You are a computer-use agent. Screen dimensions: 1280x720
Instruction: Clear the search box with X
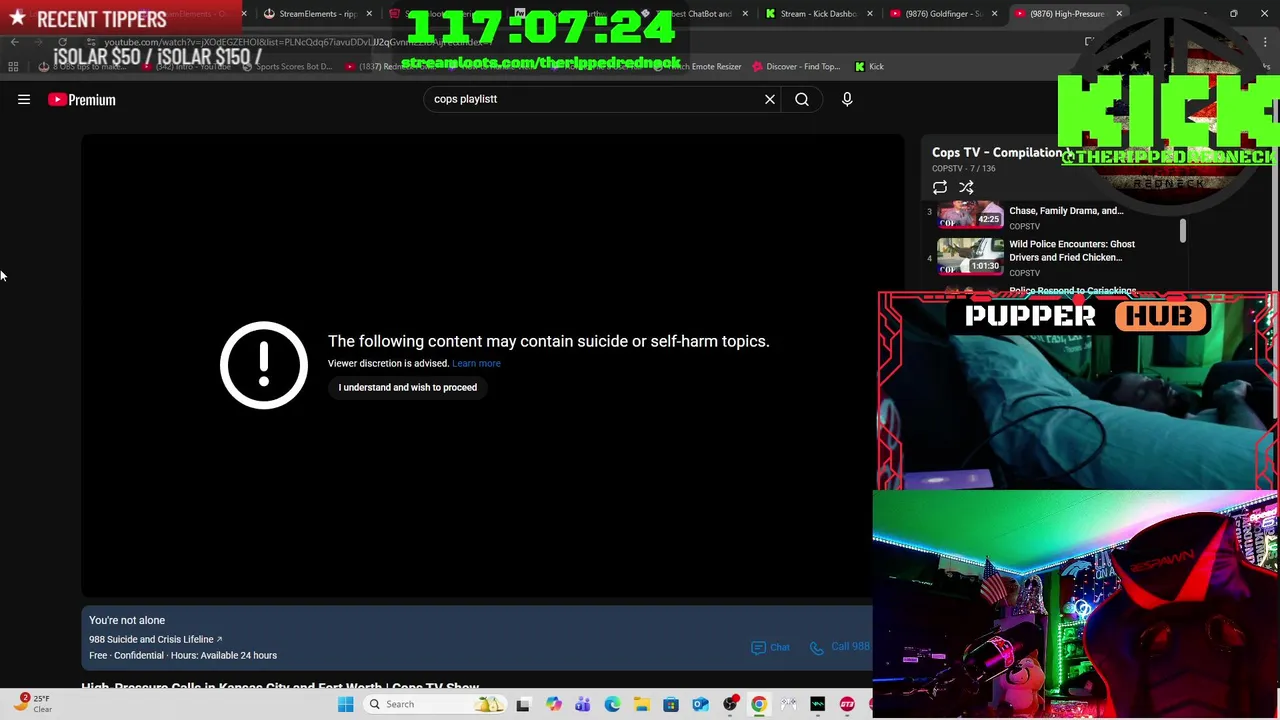770,99
